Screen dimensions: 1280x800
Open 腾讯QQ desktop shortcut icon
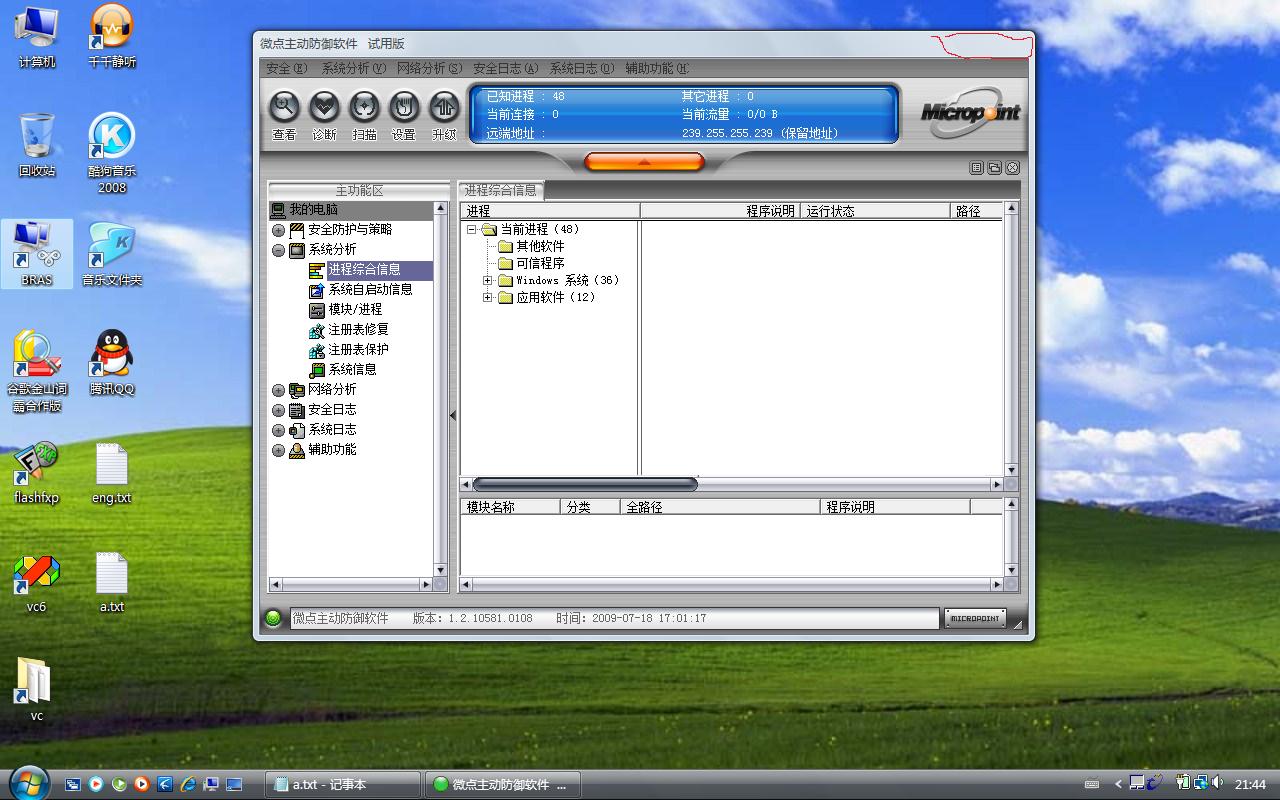click(x=111, y=355)
